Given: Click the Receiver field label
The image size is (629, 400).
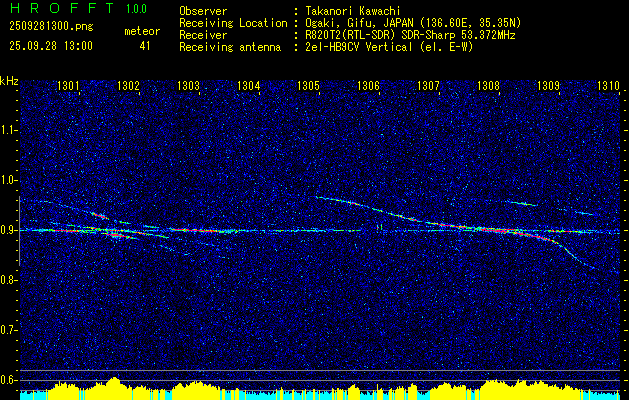Looking at the screenshot, I should point(203,35).
